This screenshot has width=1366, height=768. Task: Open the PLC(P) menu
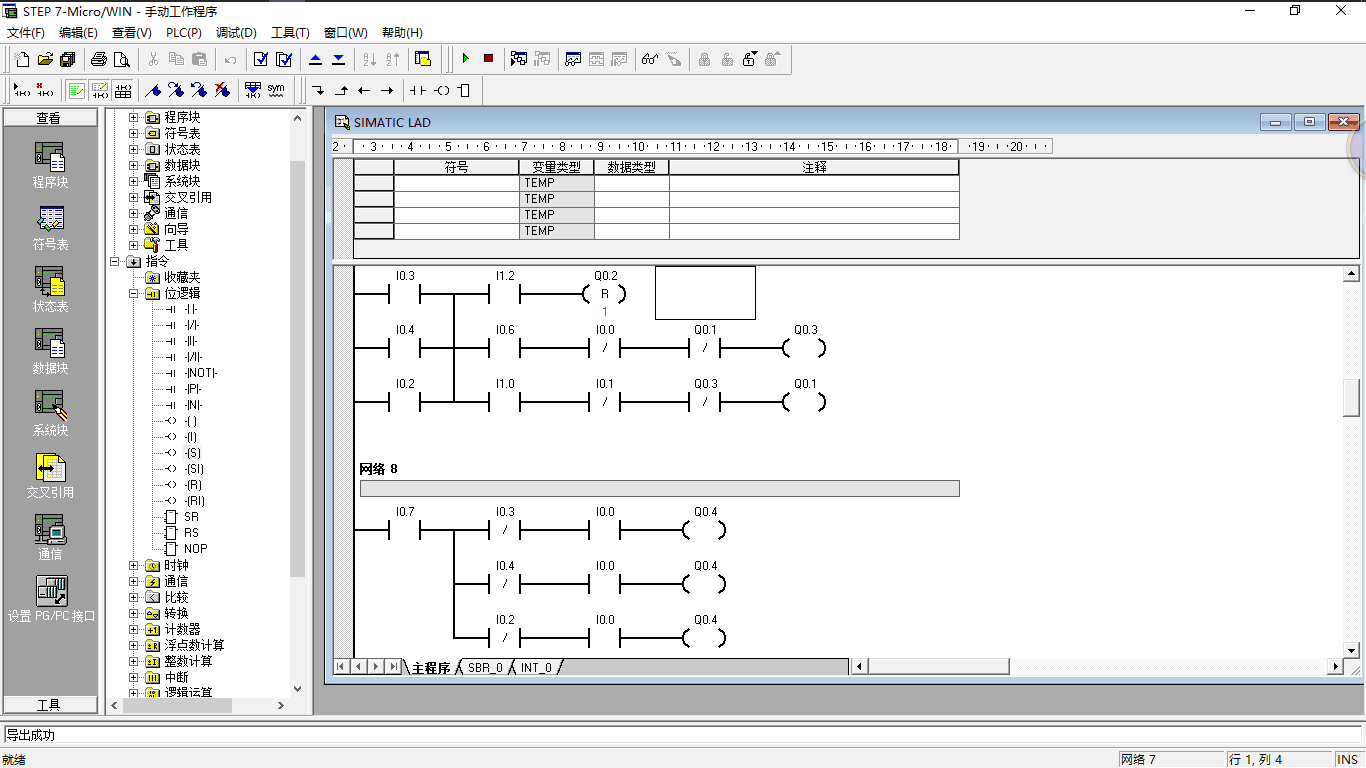coord(182,32)
